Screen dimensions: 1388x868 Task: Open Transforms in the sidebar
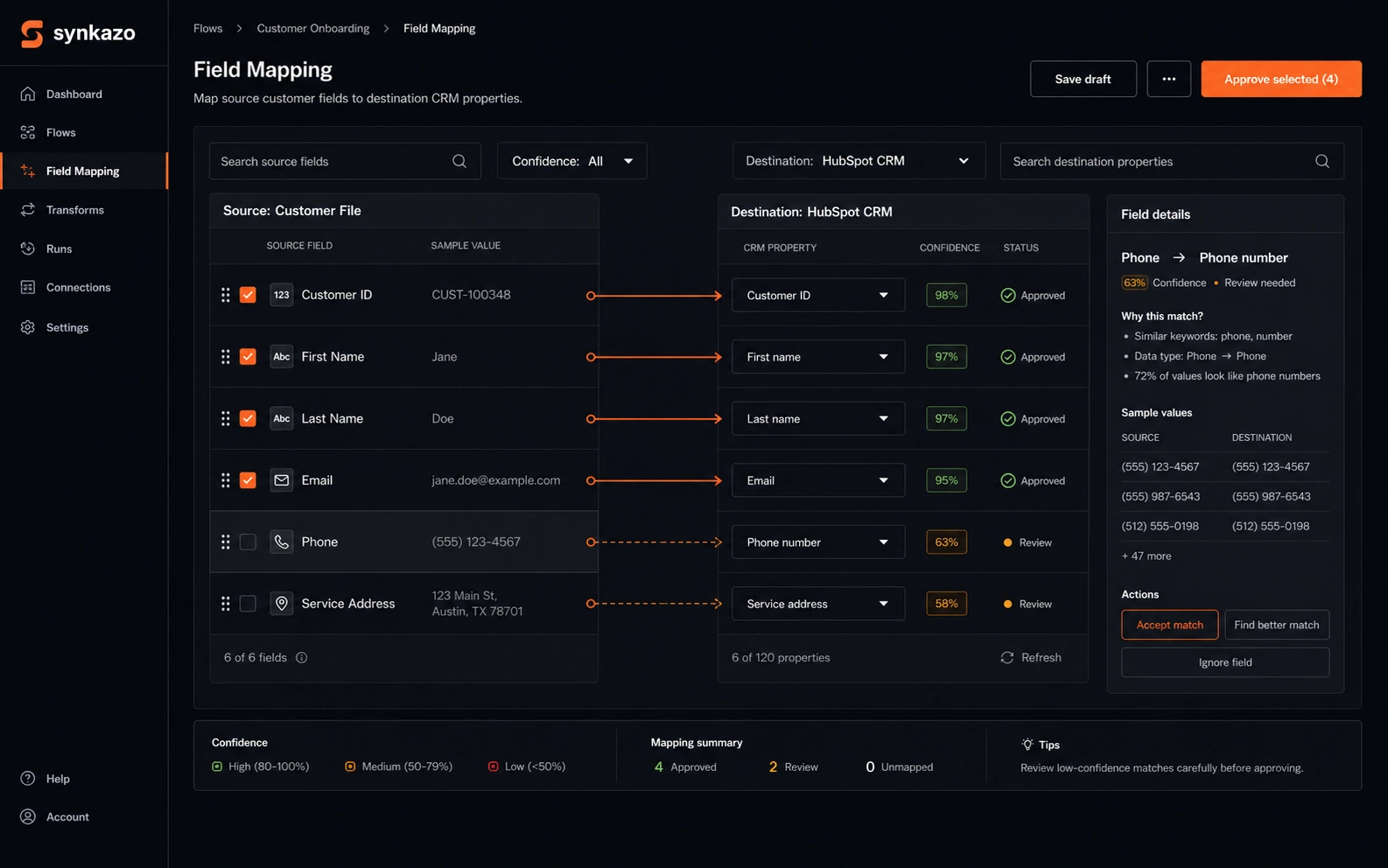83,210
